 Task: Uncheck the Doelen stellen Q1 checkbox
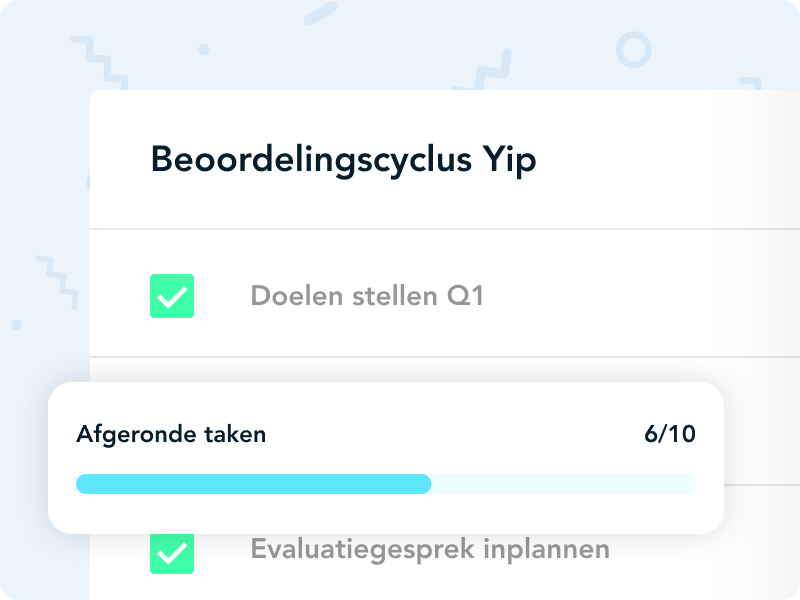pyautogui.click(x=171, y=296)
